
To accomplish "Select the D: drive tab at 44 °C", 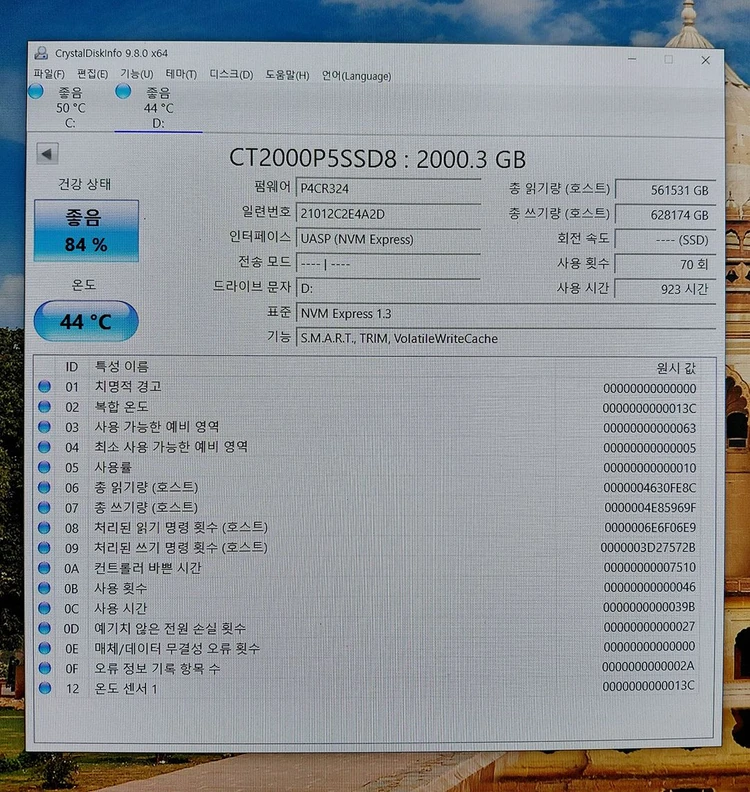I will pos(158,108).
